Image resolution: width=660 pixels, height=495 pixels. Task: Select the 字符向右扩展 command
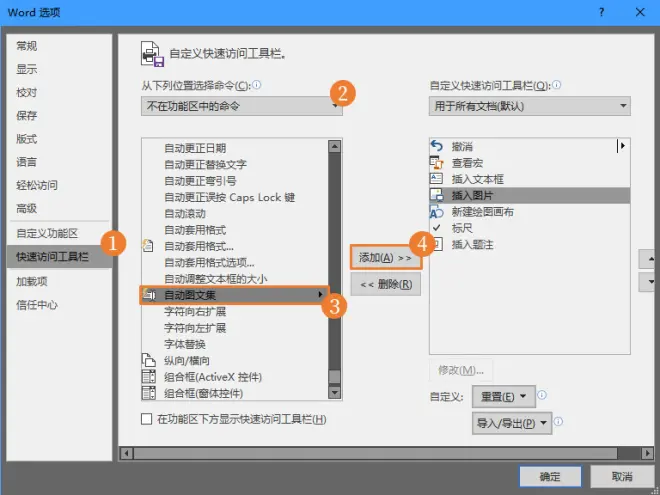(235, 311)
